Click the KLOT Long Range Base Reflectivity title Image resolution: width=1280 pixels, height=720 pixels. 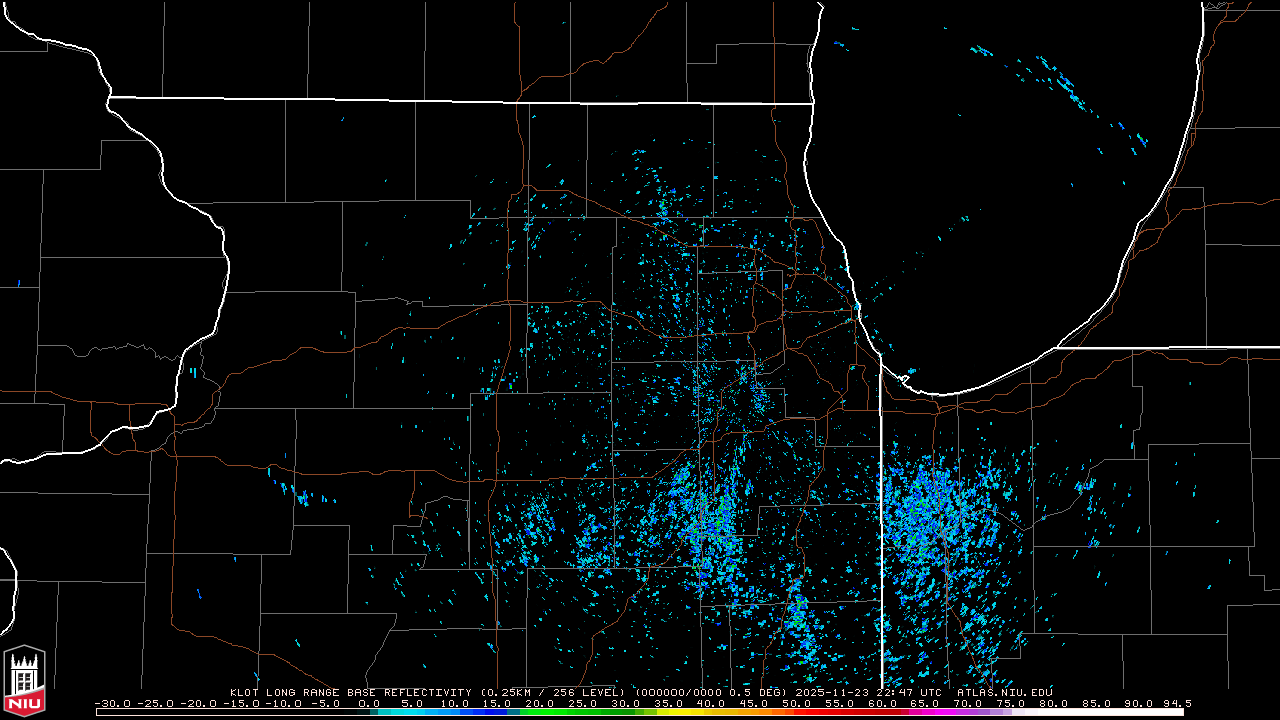[x=352, y=692]
